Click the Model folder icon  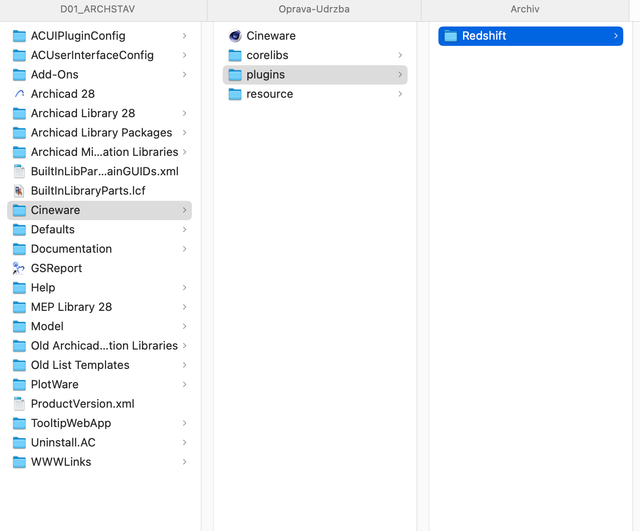point(19,327)
